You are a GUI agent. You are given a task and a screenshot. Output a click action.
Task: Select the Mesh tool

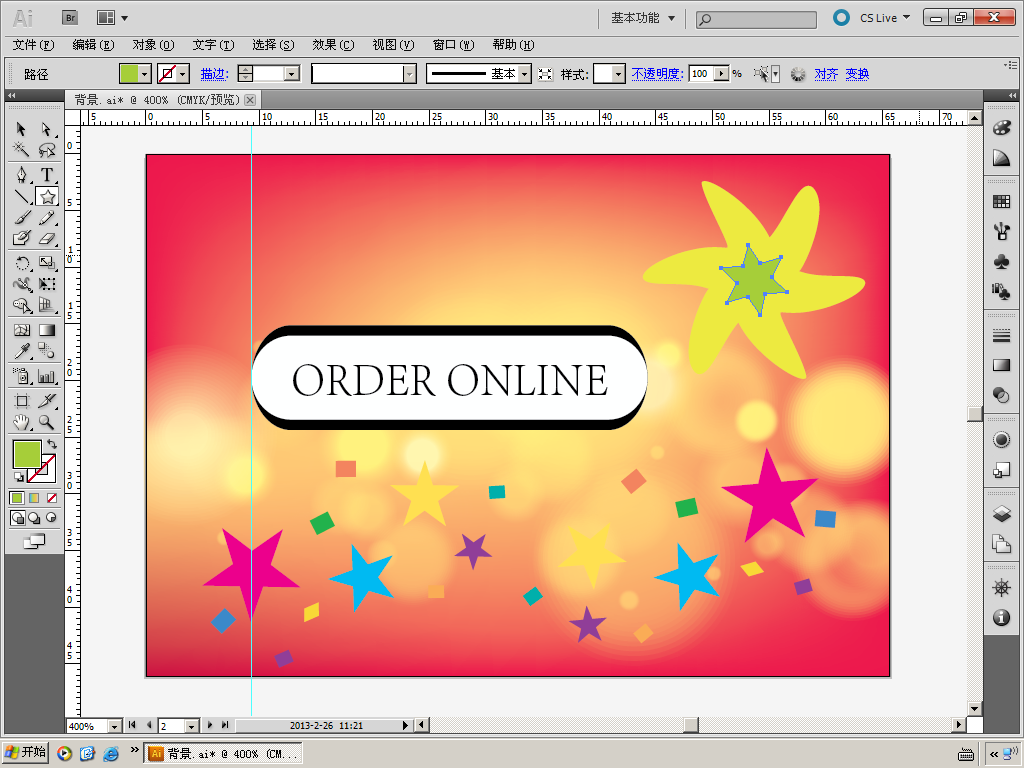(22, 330)
